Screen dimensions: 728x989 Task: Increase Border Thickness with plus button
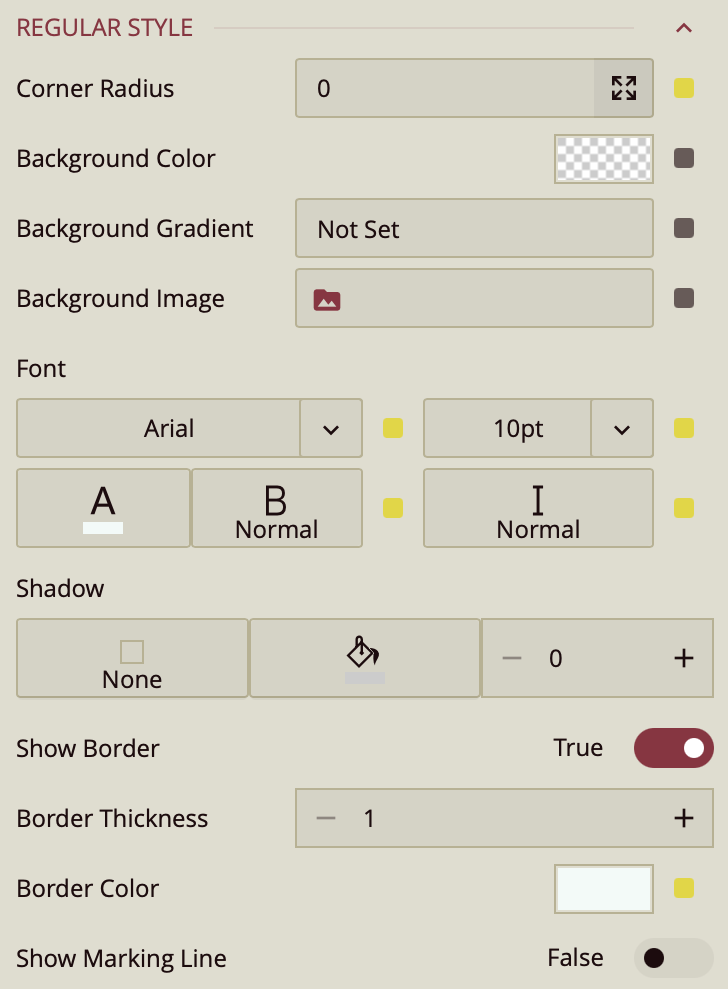(684, 818)
